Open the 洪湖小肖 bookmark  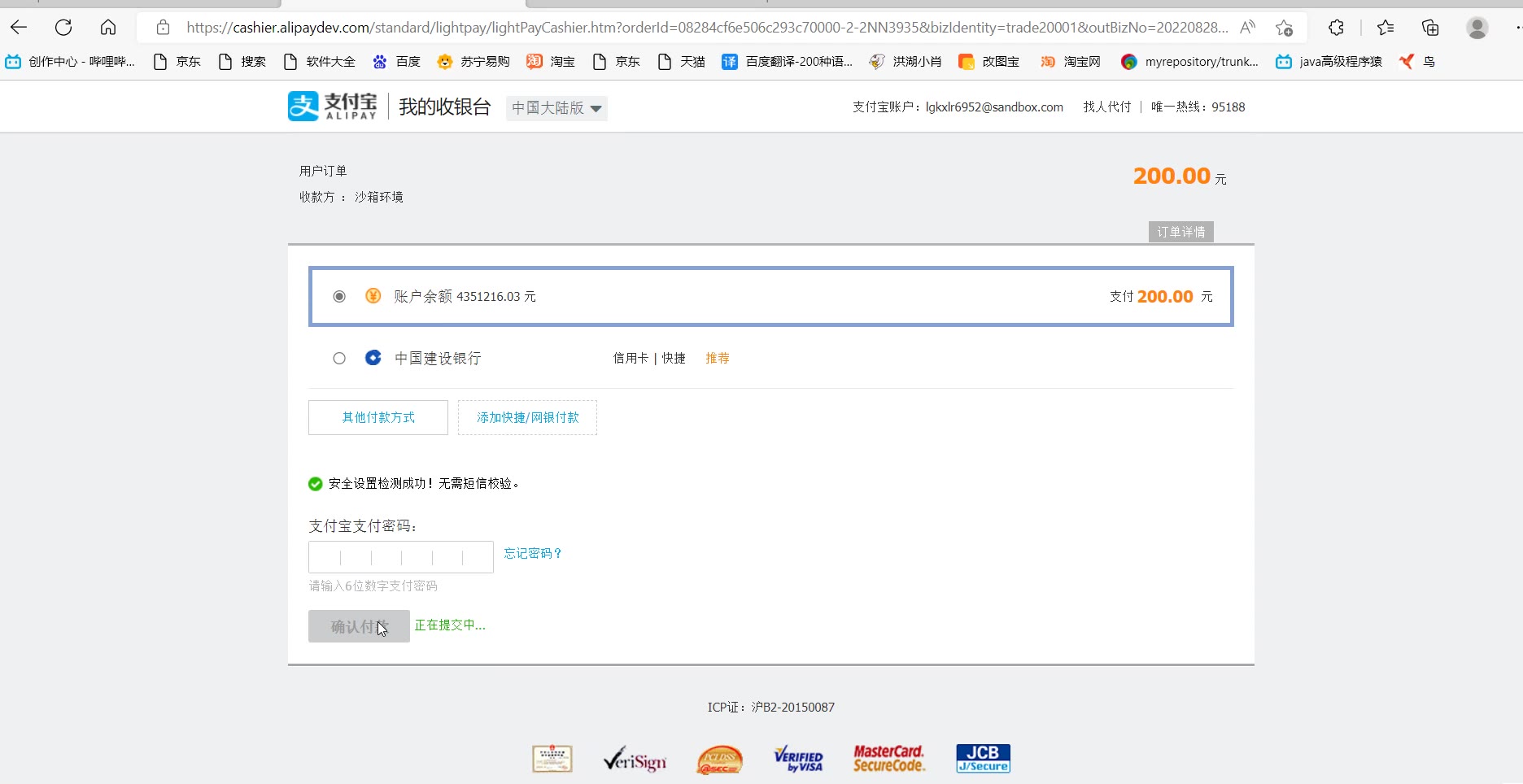906,61
